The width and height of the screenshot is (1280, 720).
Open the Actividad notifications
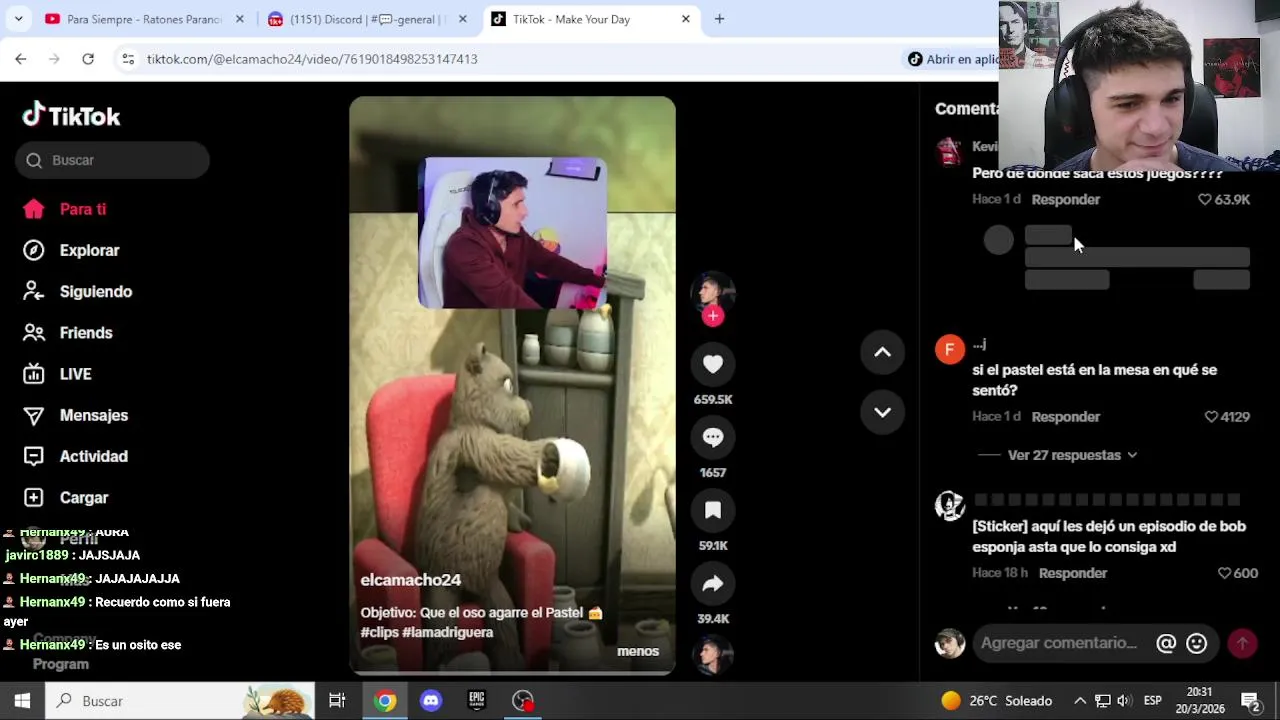click(x=76, y=456)
